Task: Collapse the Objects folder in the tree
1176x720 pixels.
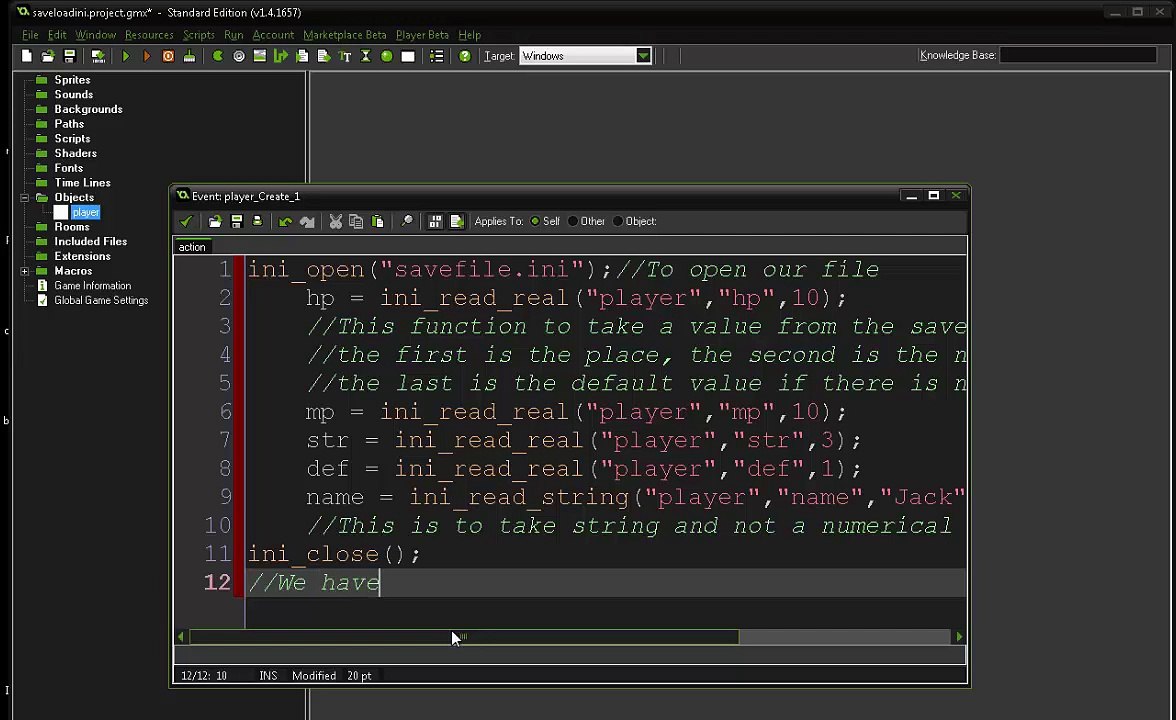Action: [25, 198]
